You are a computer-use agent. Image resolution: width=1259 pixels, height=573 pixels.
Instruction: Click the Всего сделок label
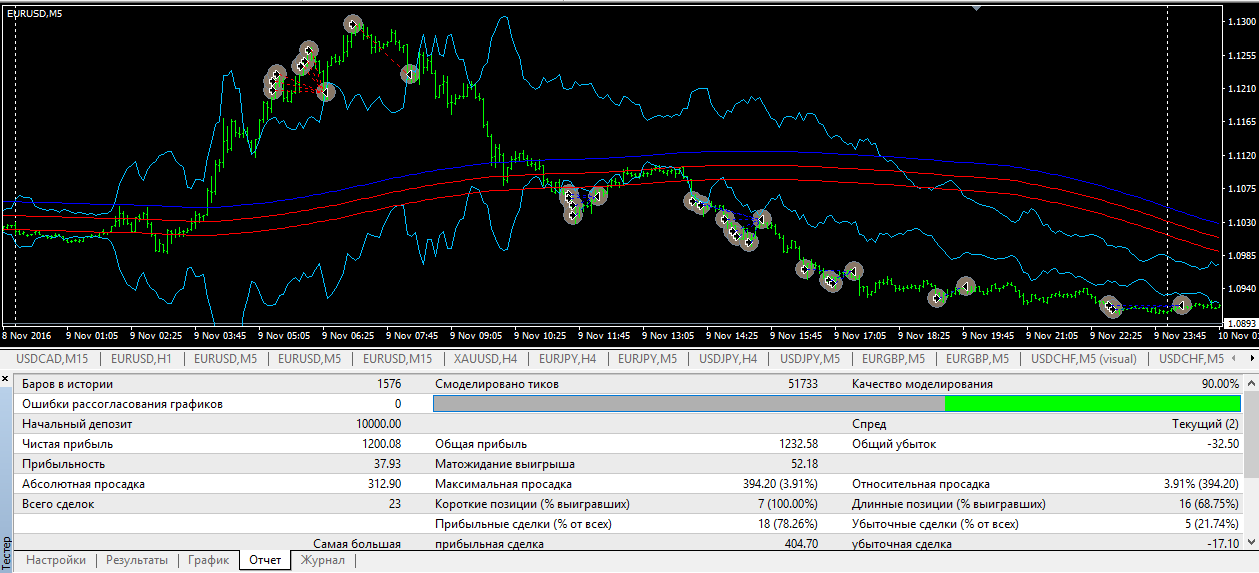(58, 504)
